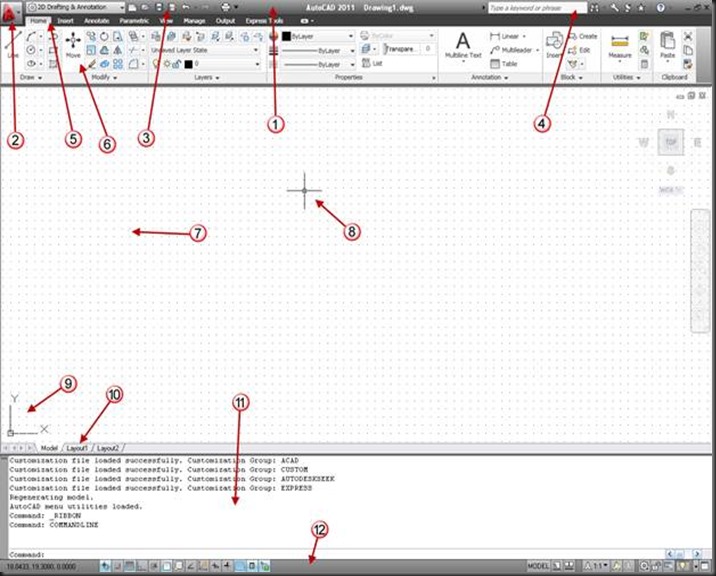The height and width of the screenshot is (576, 716).
Task: Select the Circle tool in Draw panel
Action: pyautogui.click(x=31, y=50)
